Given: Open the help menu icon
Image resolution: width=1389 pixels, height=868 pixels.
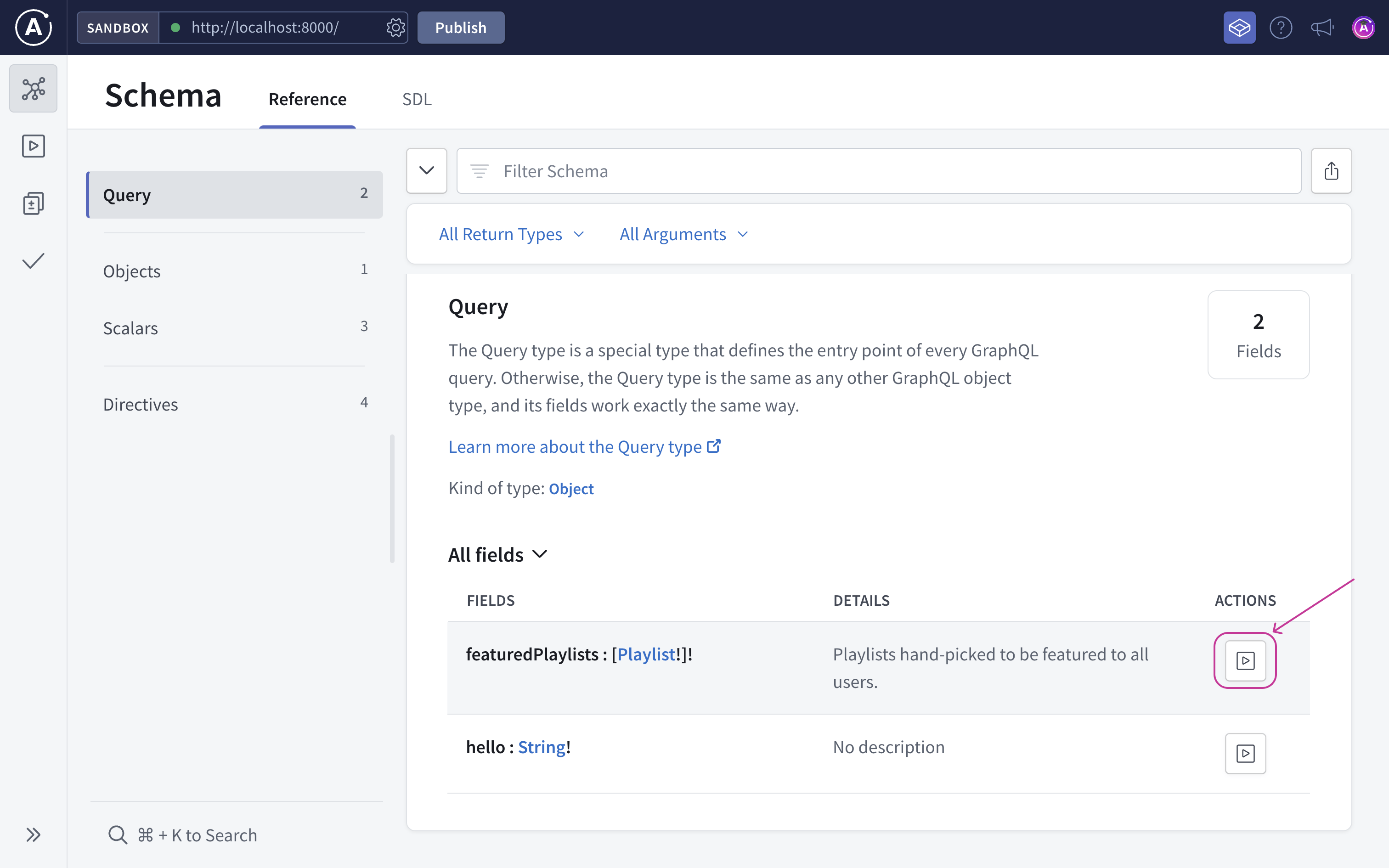Looking at the screenshot, I should [1281, 27].
